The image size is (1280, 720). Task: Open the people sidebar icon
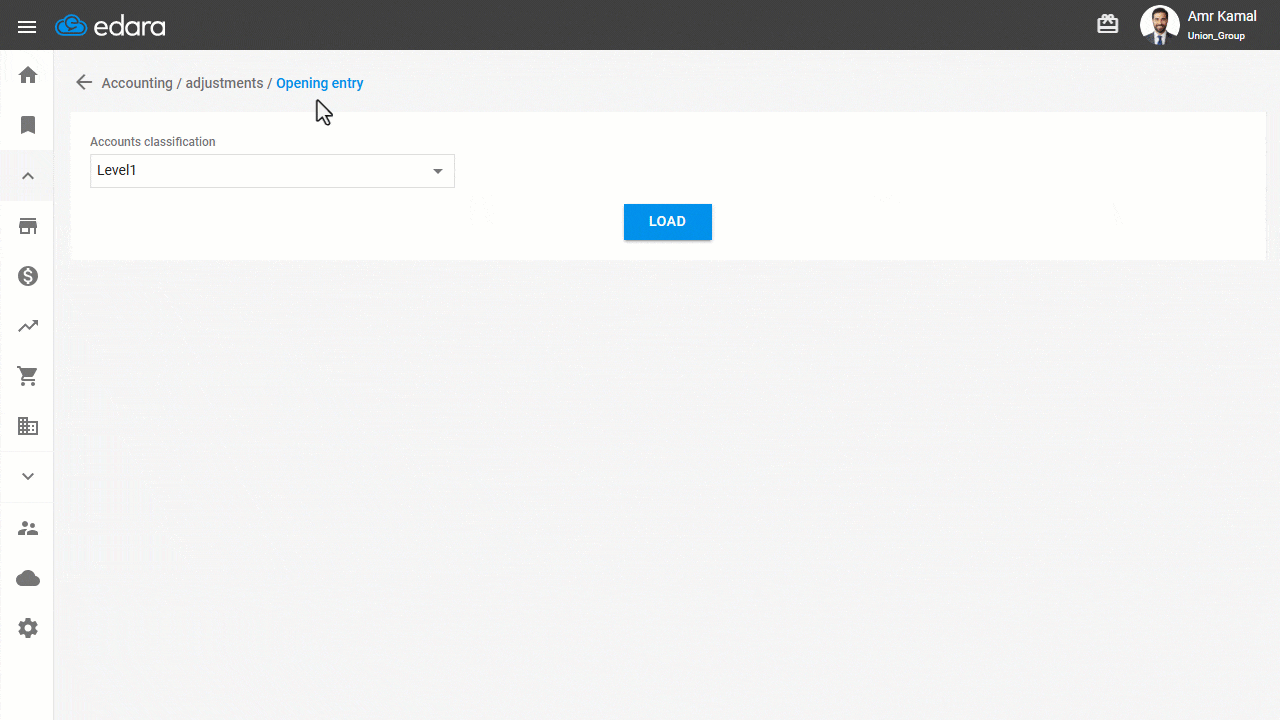(x=28, y=528)
